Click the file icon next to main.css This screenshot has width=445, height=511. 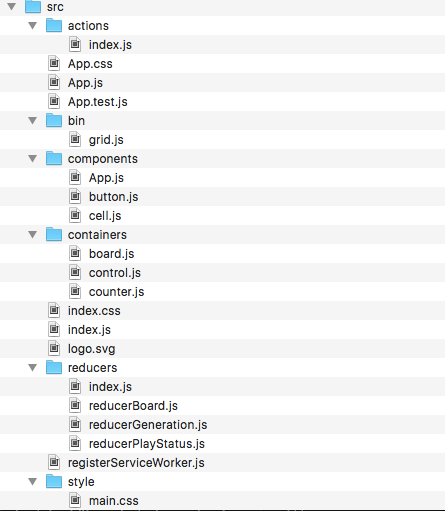click(x=75, y=500)
